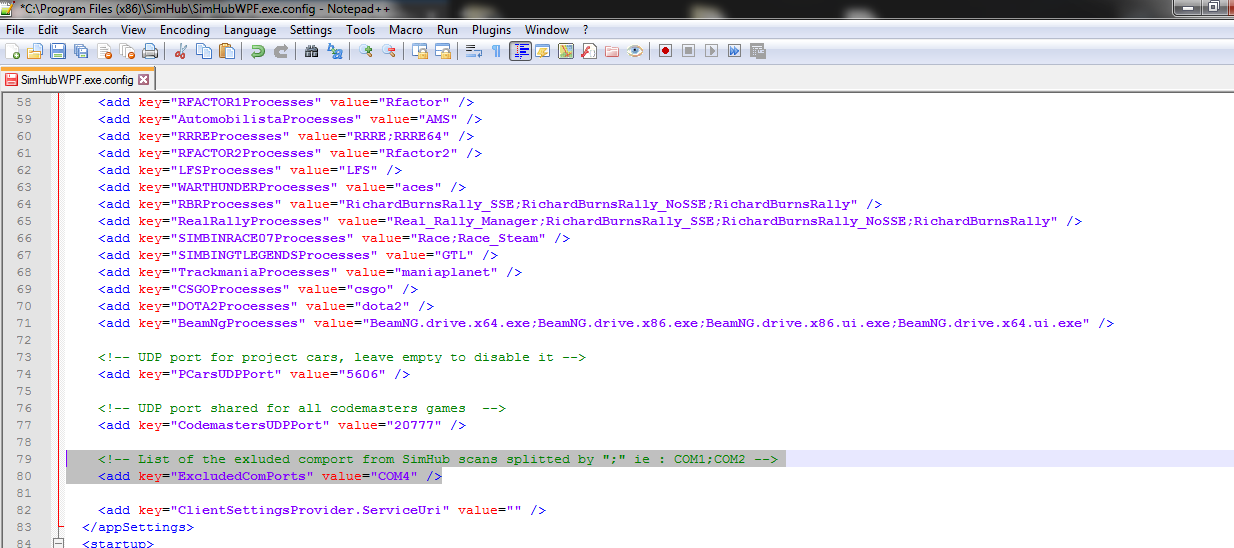Open the Plugins menu
Viewport: 1234px width, 548px height.
pyautogui.click(x=491, y=30)
